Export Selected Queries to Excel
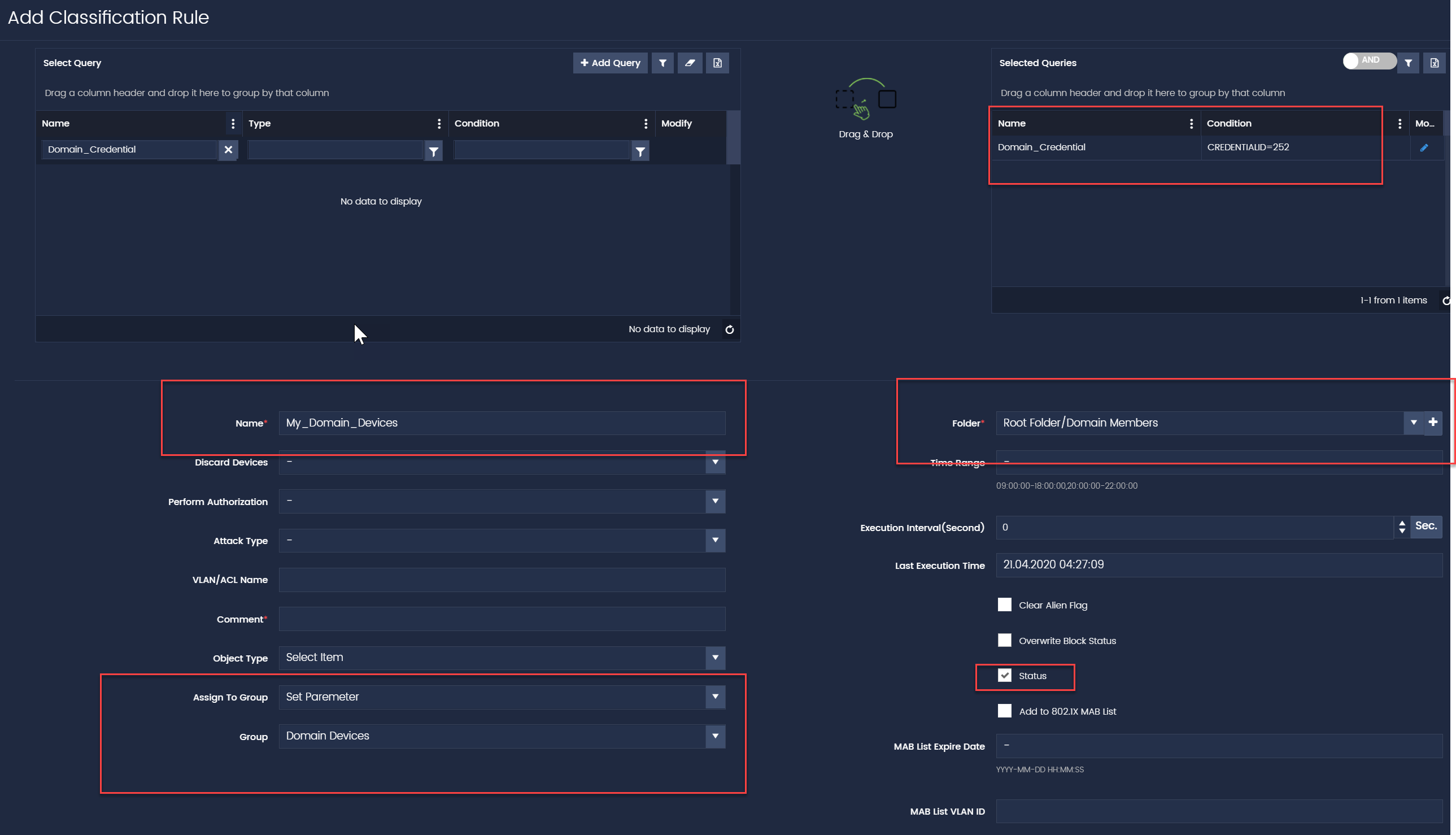Screen dimensions: 1456x835 (1434, 63)
